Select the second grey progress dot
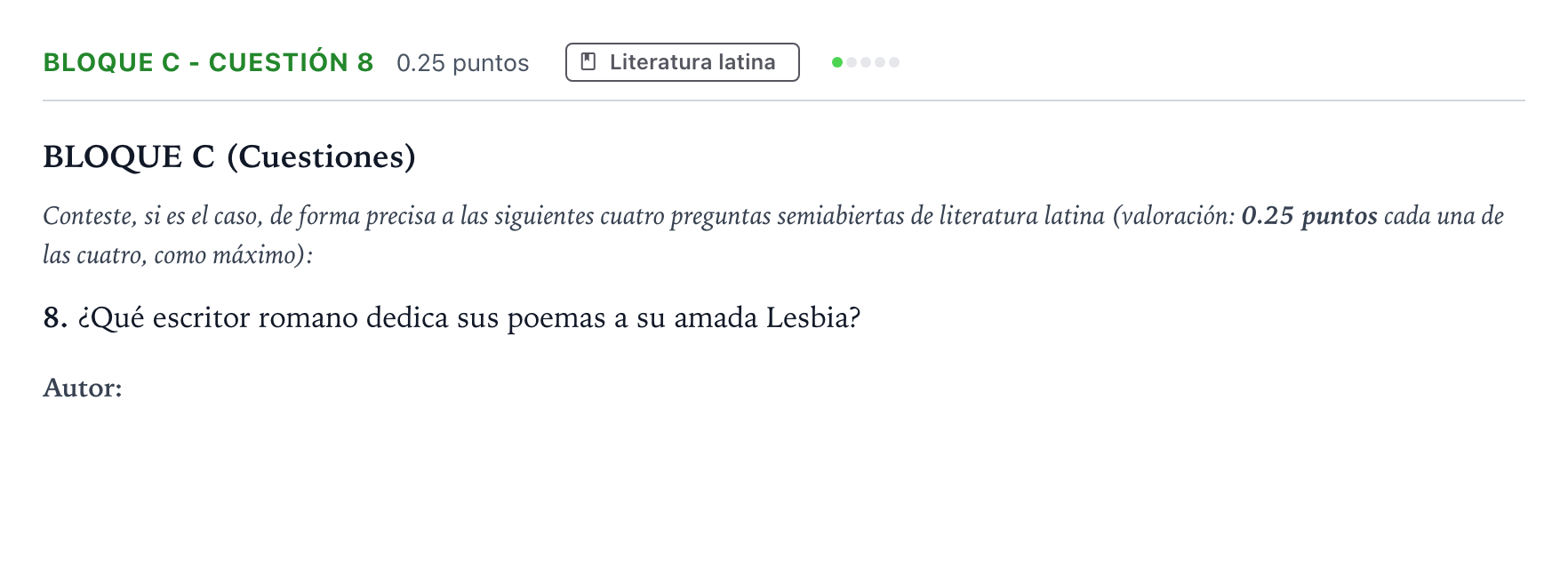 point(852,62)
